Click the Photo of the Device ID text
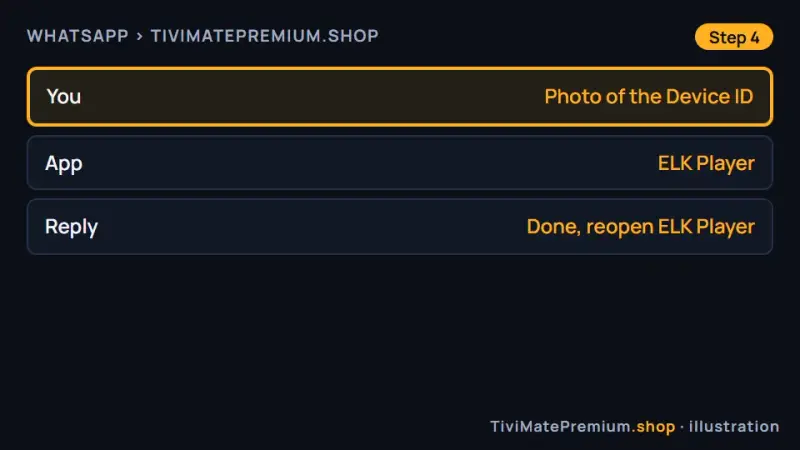Screen dimensions: 800x450 click(x=648, y=96)
